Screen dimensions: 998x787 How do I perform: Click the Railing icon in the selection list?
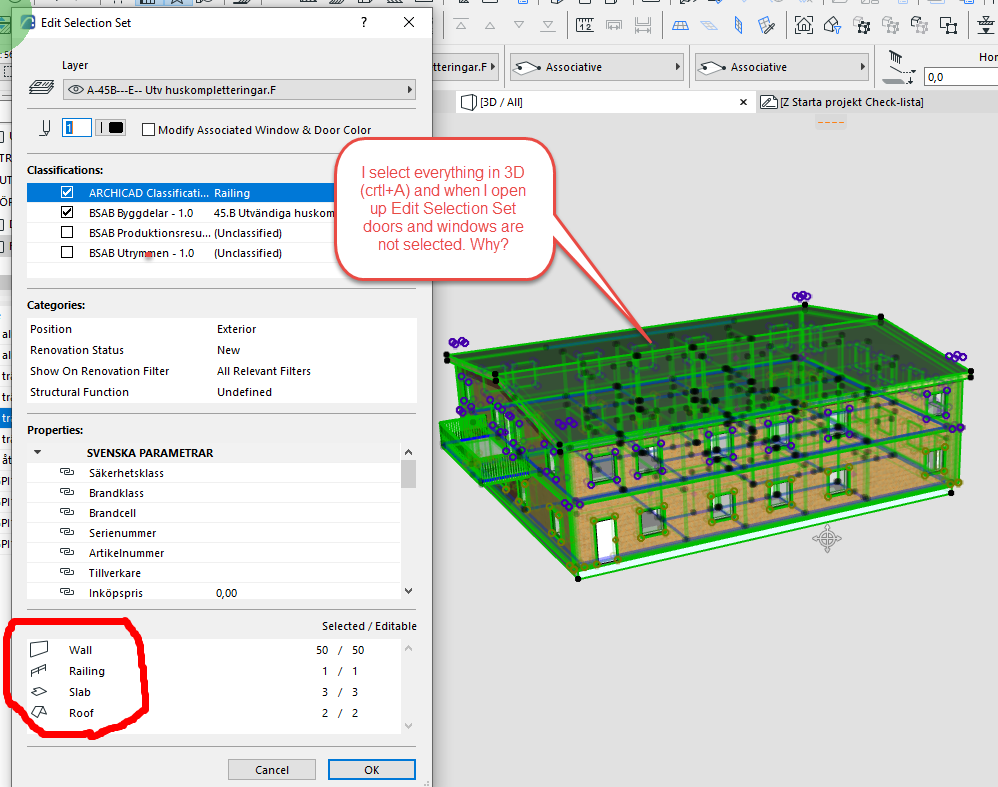(39, 671)
